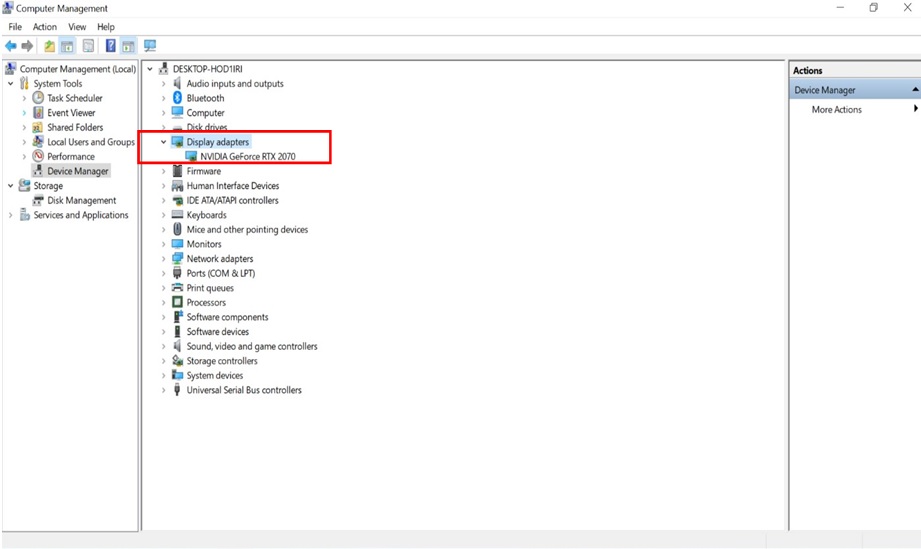Click the Processors chip icon
Image resolution: width=921 pixels, height=549 pixels.
pyautogui.click(x=177, y=302)
